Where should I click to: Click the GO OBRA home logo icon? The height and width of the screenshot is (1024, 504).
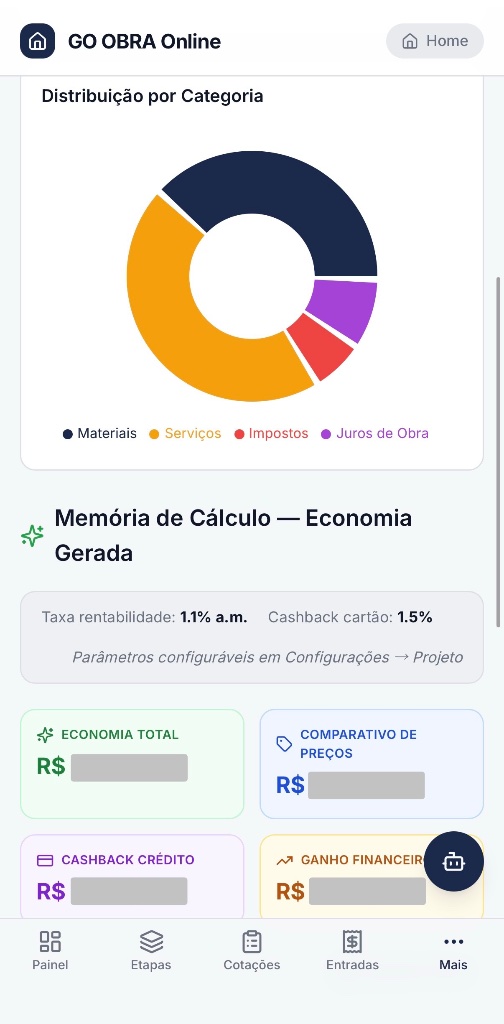[x=38, y=41]
